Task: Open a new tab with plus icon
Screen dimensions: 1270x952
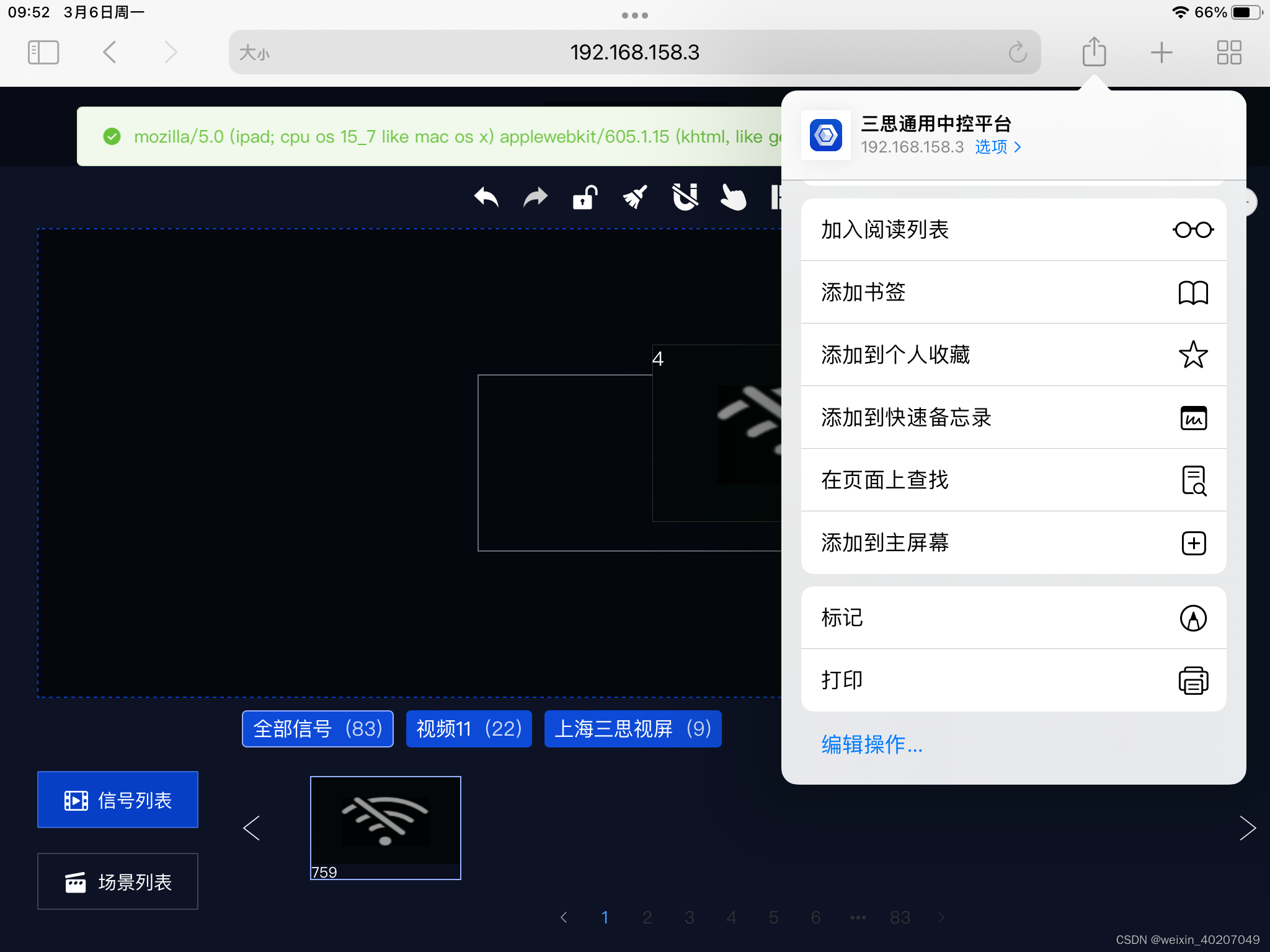Action: [x=1161, y=52]
